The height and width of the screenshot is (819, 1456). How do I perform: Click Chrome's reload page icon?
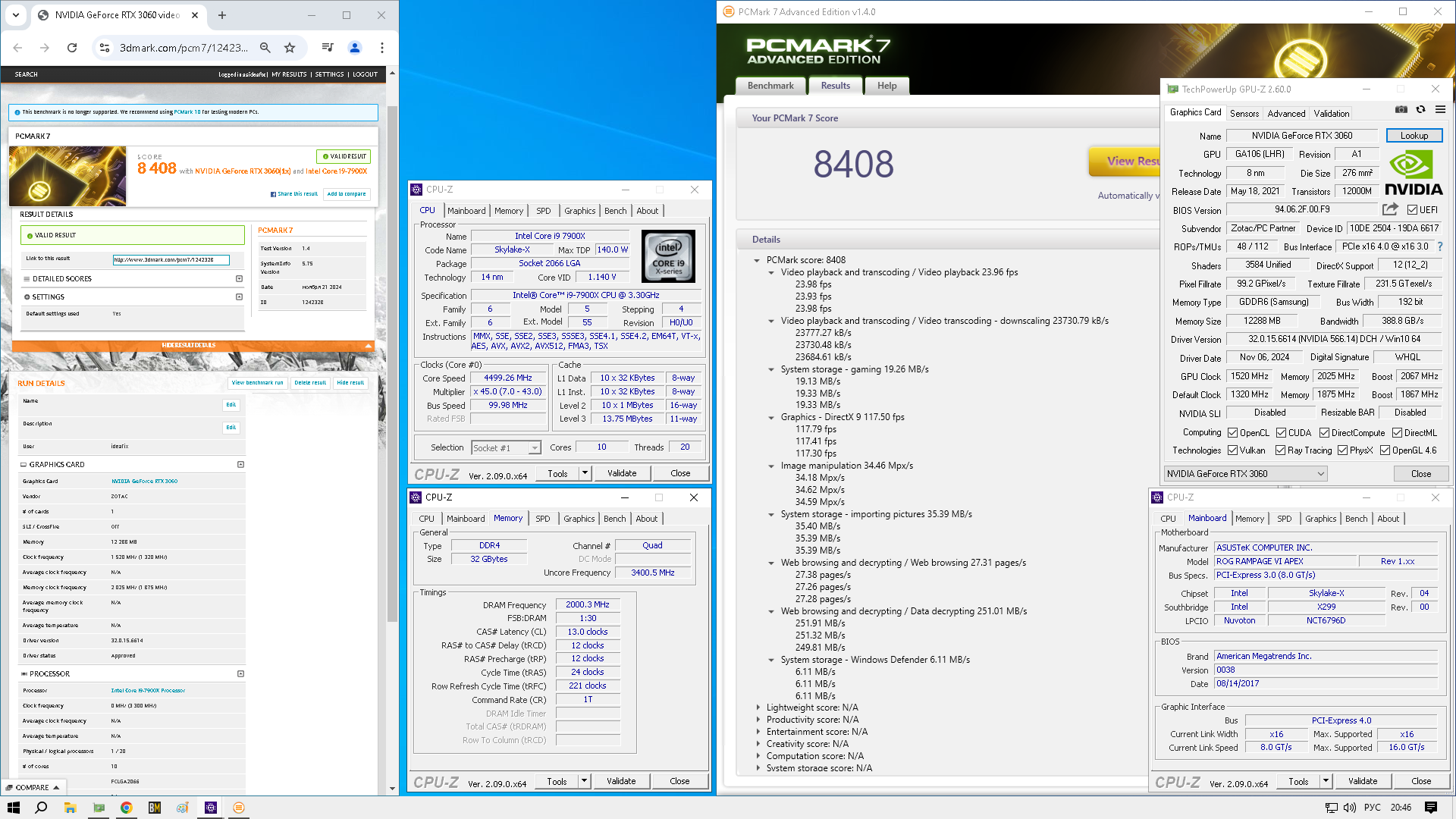(x=72, y=48)
